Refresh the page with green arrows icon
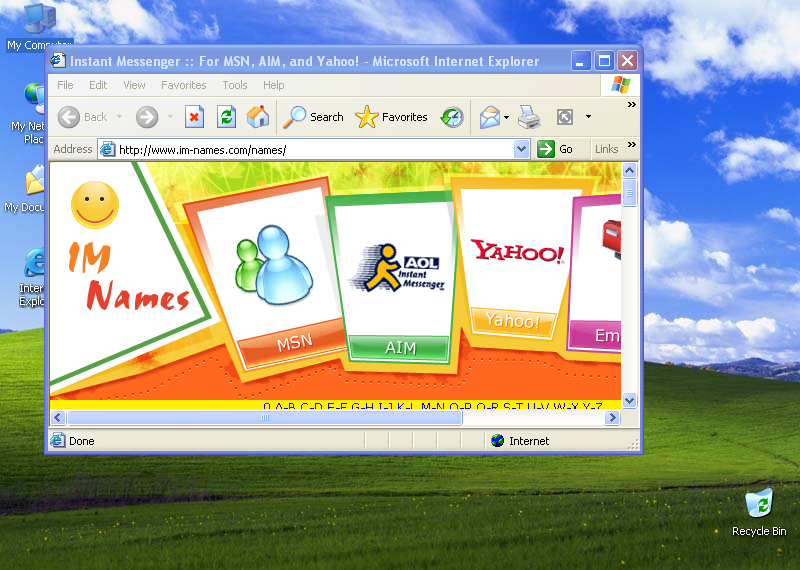This screenshot has height=570, width=800. pos(226,117)
